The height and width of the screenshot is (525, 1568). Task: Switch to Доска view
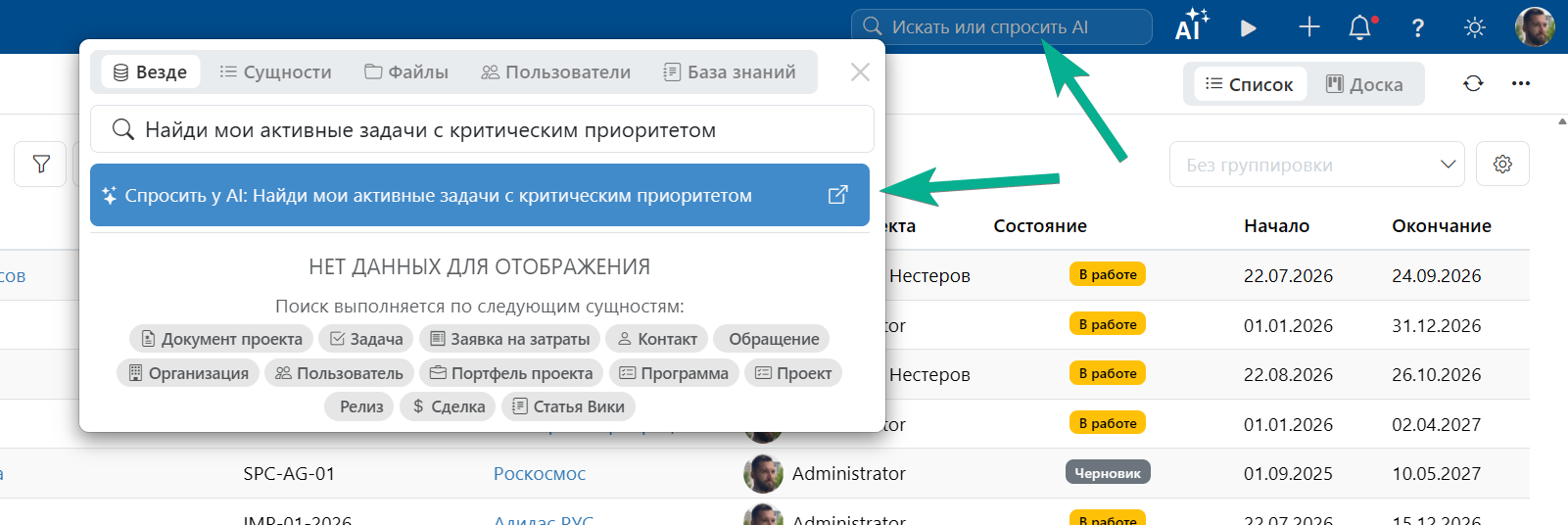[x=1364, y=84]
